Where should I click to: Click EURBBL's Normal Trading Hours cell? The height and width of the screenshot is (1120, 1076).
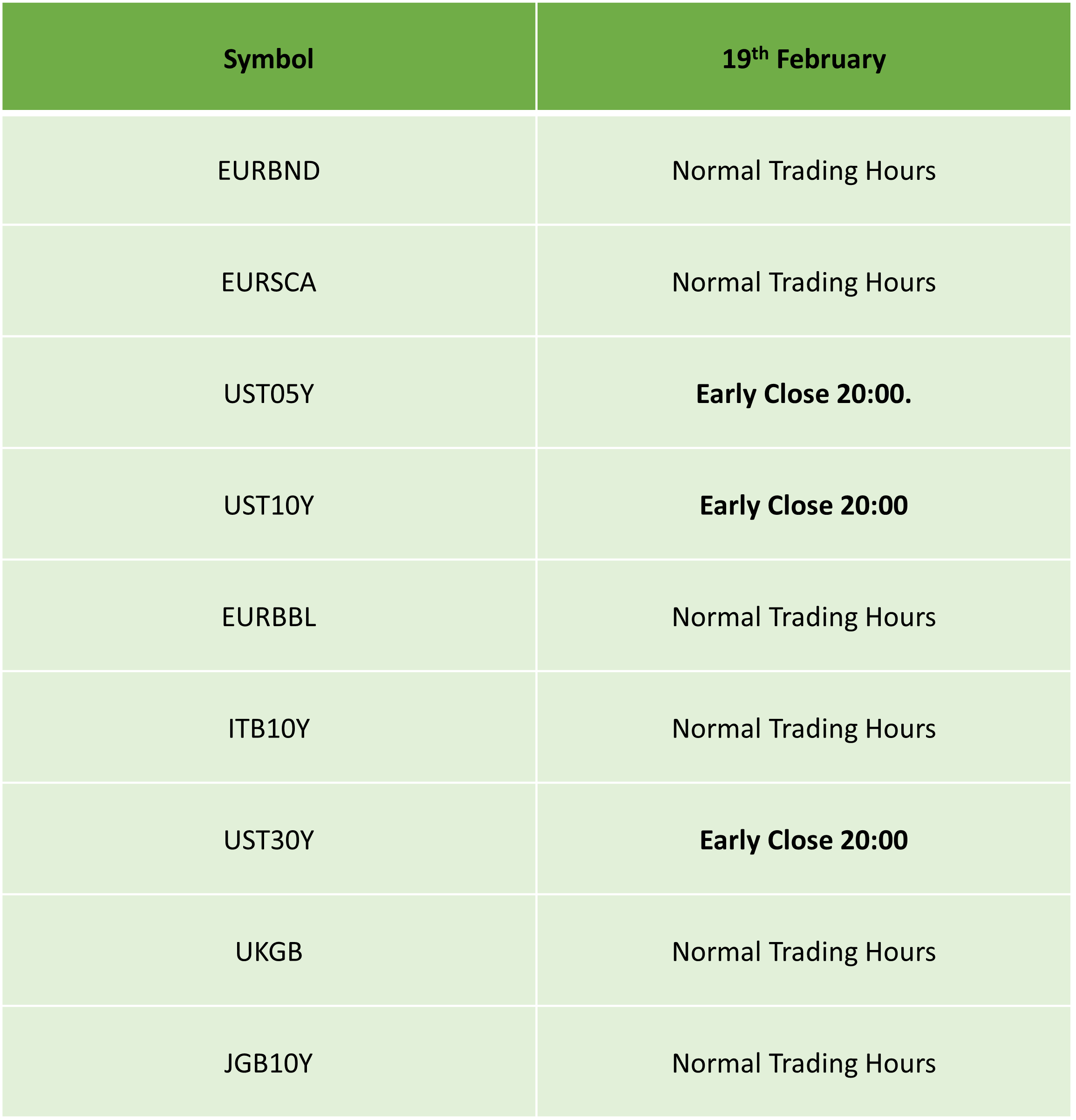pos(804,615)
